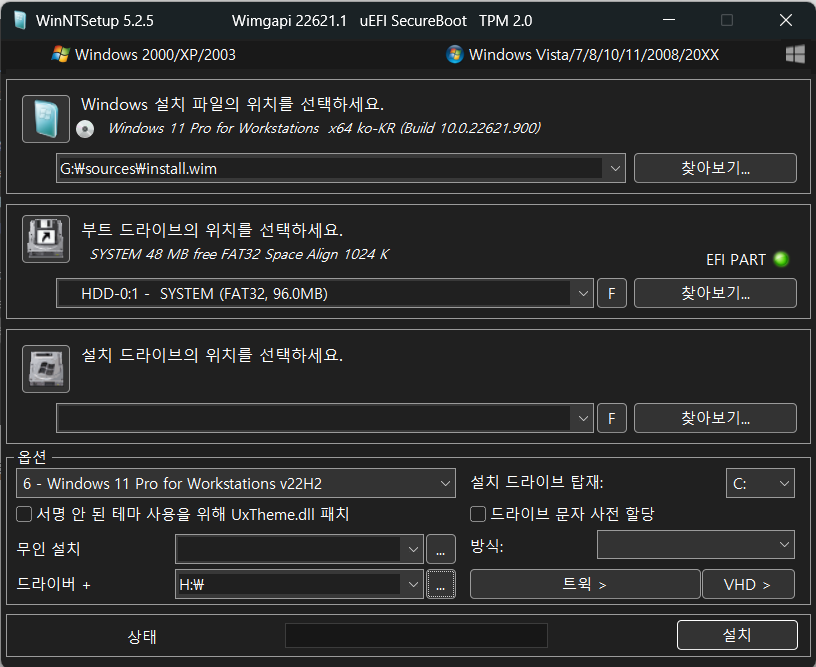
Task: Open the 드라이버 H:\ path dropdown
Action: pos(413,584)
